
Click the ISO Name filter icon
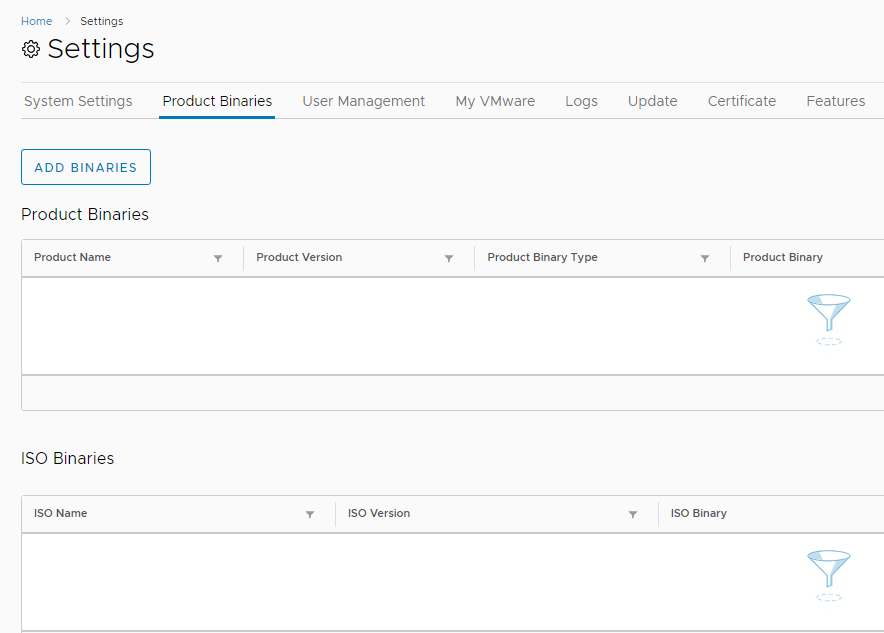[310, 515]
